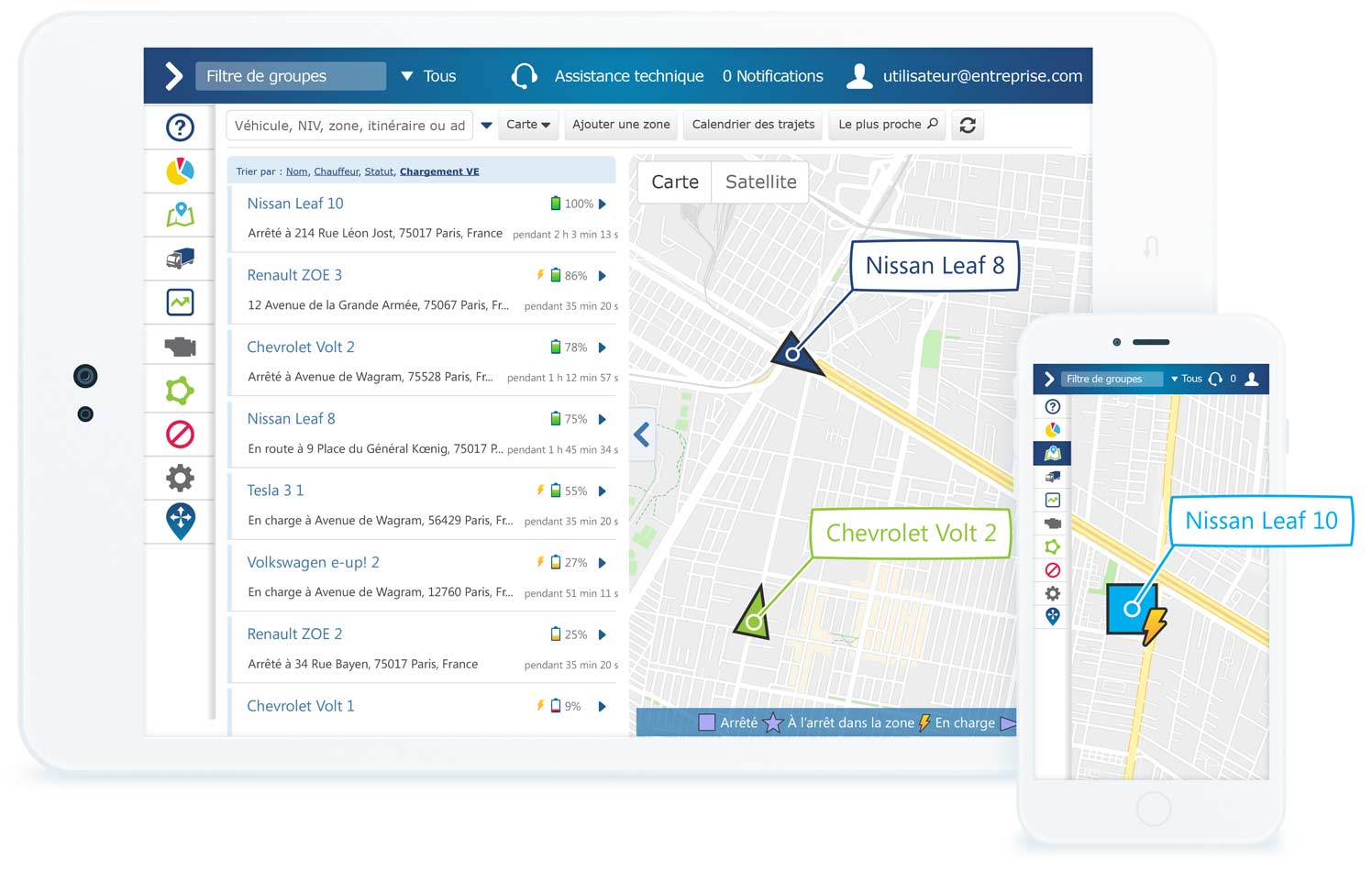Screen dimensions: 1372x871
Task: Open the engine sidebar icon on tablet
Action: point(180,347)
